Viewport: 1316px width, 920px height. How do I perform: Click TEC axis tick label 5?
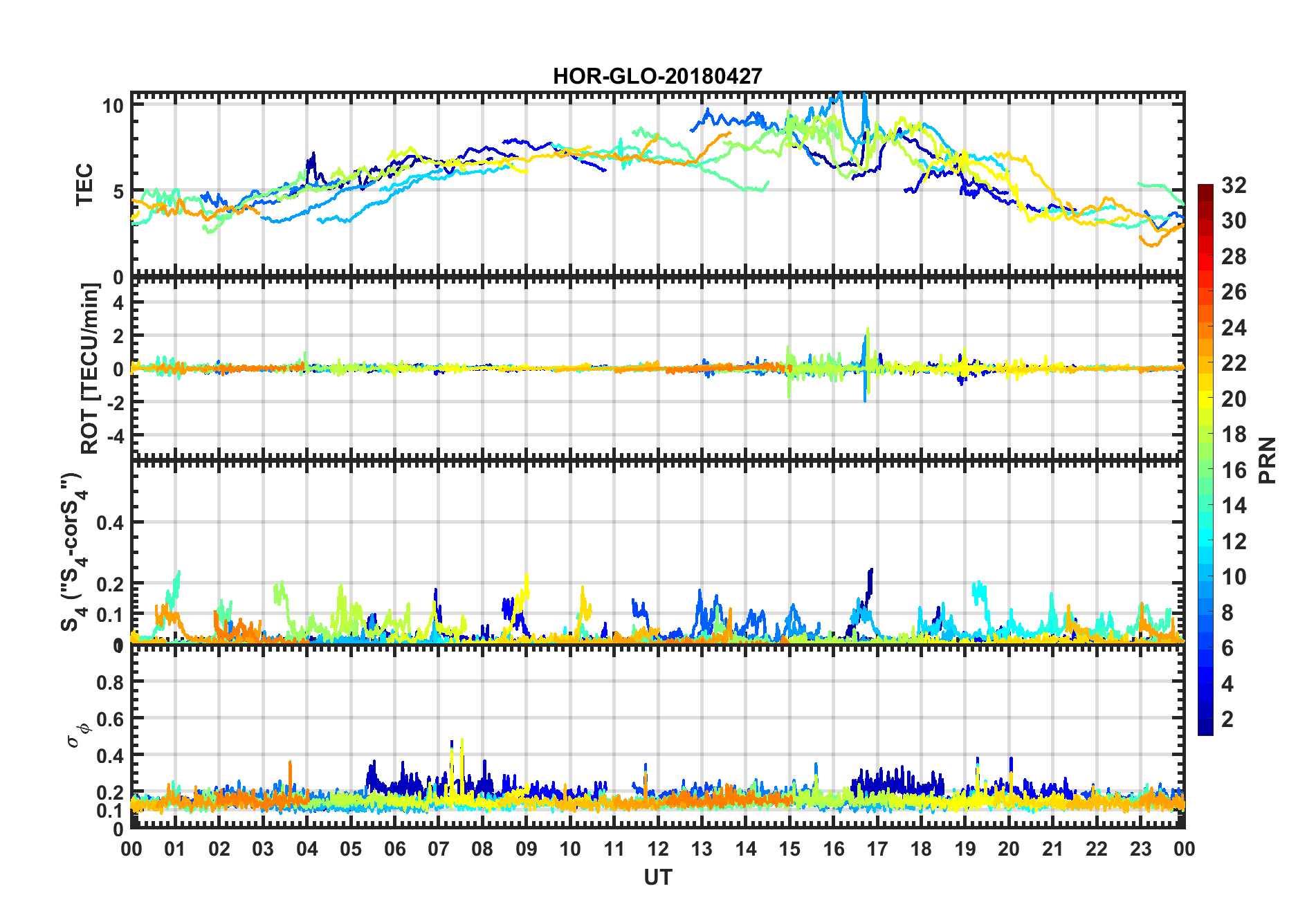click(118, 191)
